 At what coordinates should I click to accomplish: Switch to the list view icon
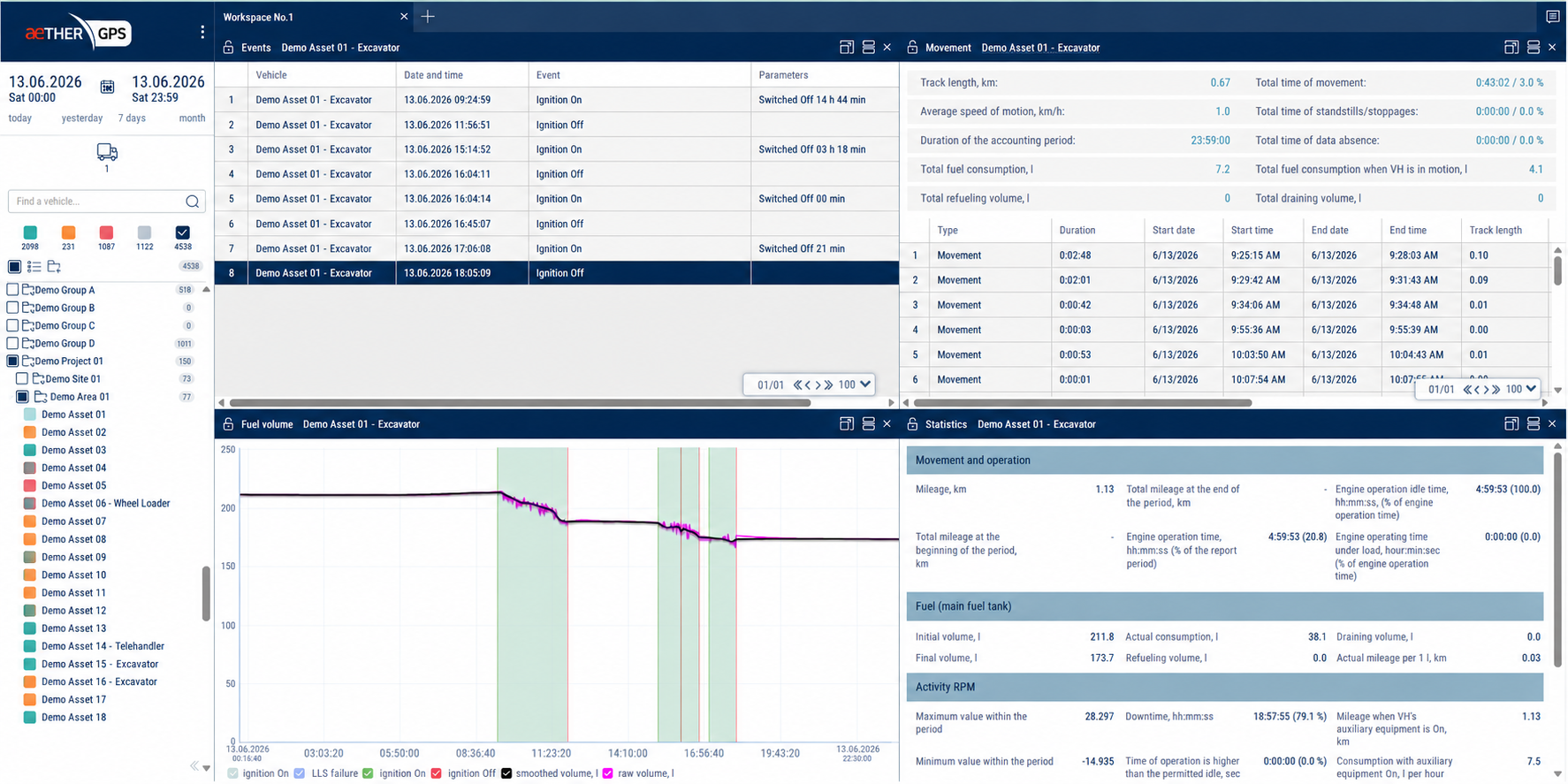coord(34,267)
